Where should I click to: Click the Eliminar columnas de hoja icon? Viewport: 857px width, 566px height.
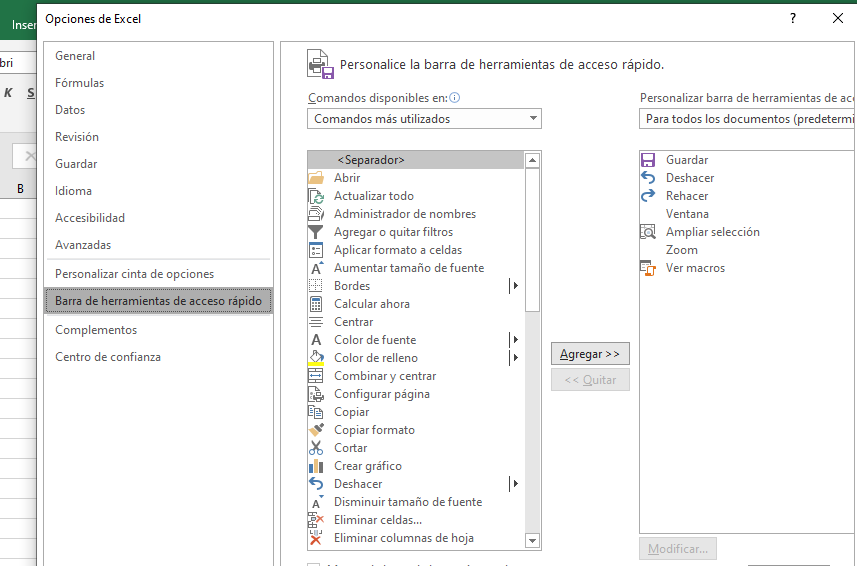(316, 538)
